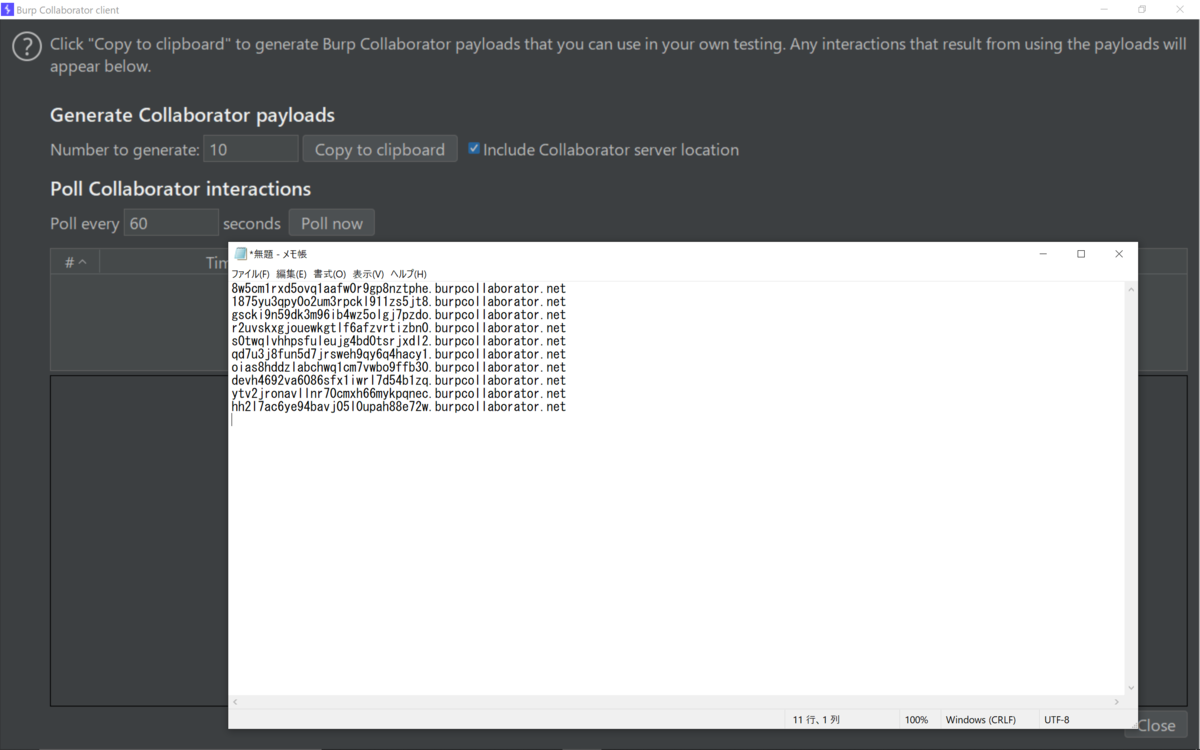1200x750 pixels.
Task: Click the Copy to clipboard button
Action: pyautogui.click(x=380, y=149)
